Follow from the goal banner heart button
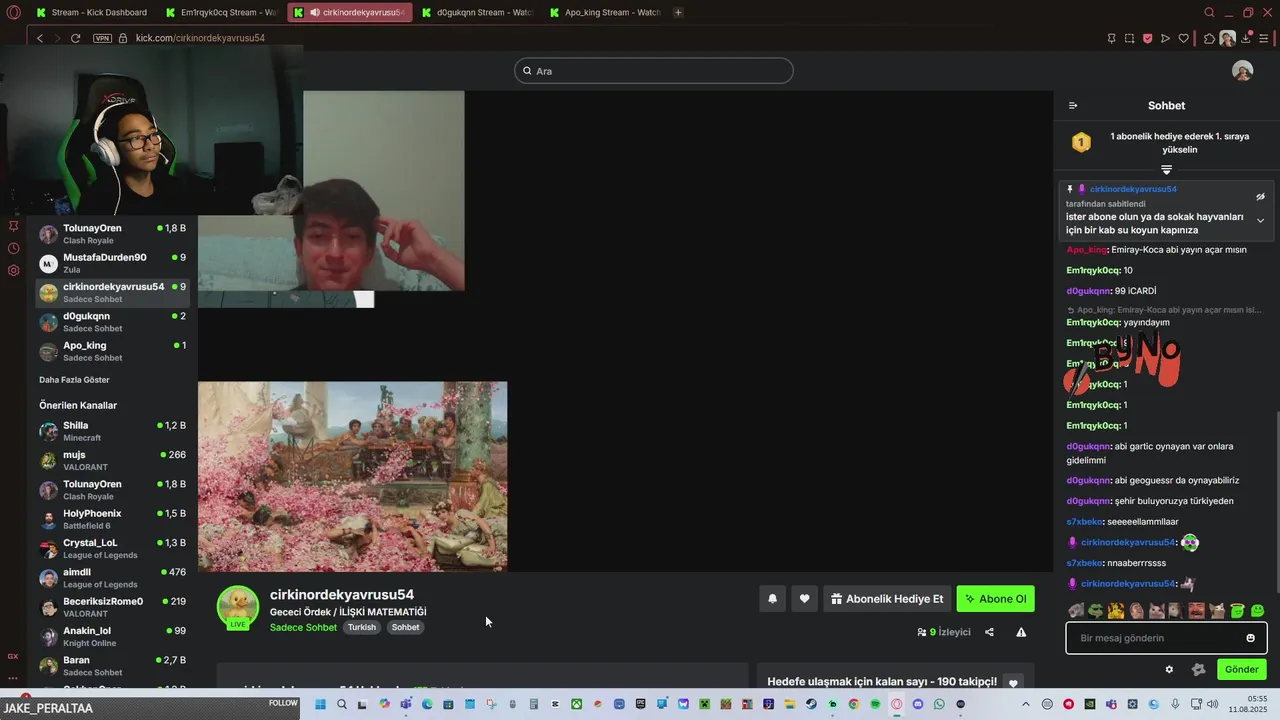Image resolution: width=1280 pixels, height=720 pixels. pos(1013,683)
